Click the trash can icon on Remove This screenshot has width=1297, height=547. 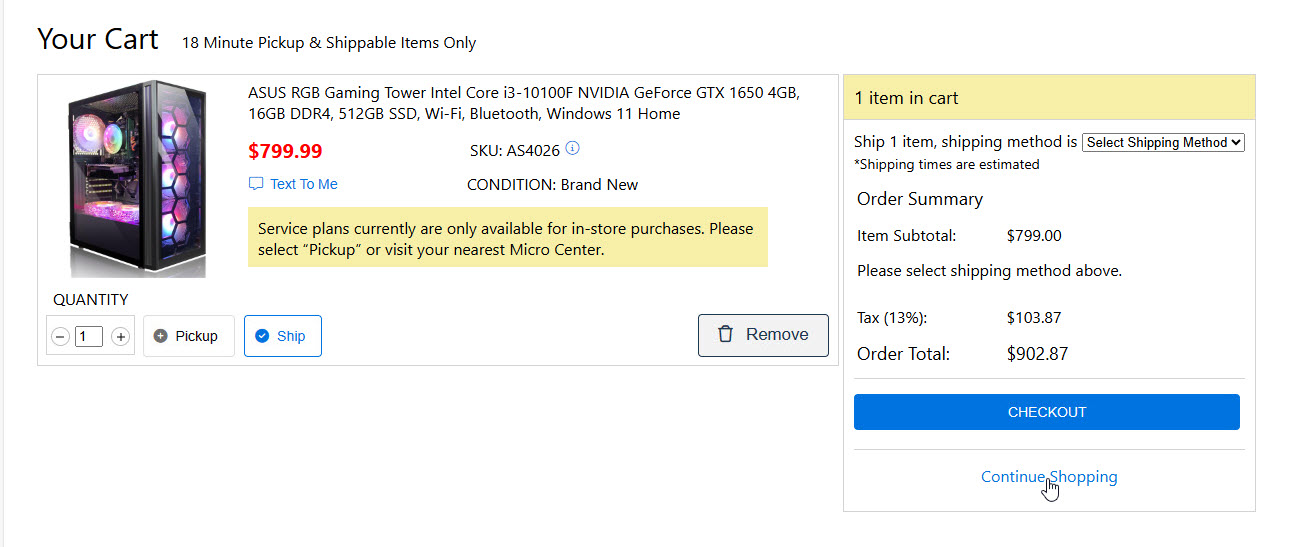(726, 335)
